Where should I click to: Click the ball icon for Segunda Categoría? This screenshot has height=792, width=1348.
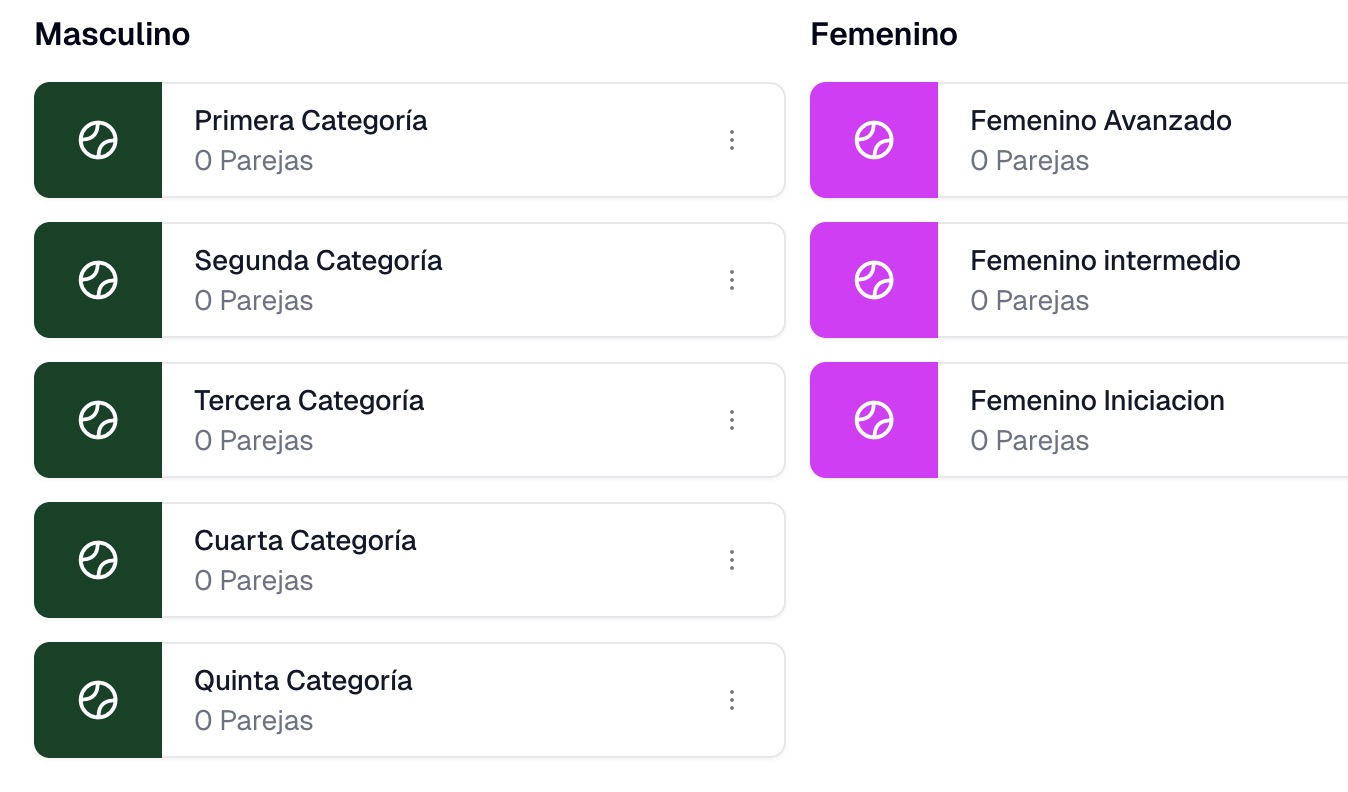coord(98,280)
